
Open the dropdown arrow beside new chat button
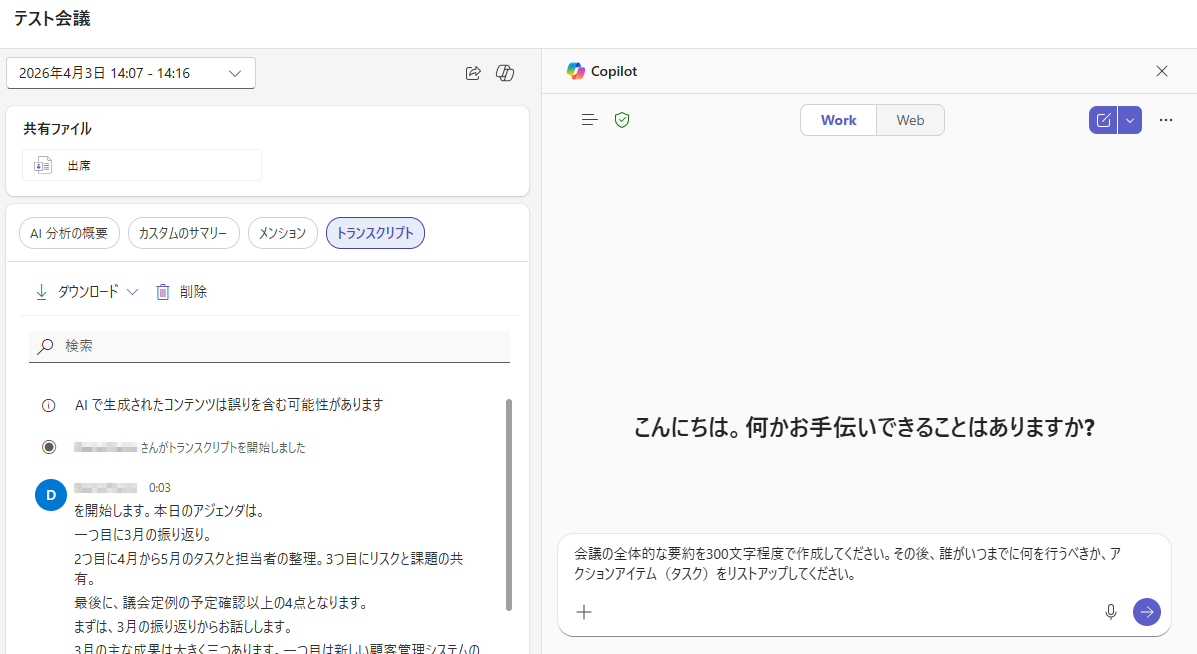tap(1130, 120)
